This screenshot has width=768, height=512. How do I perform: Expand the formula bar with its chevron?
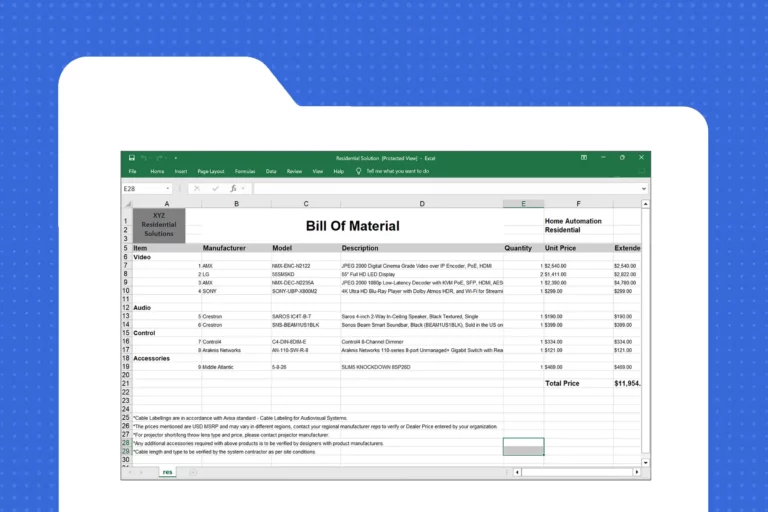644,188
